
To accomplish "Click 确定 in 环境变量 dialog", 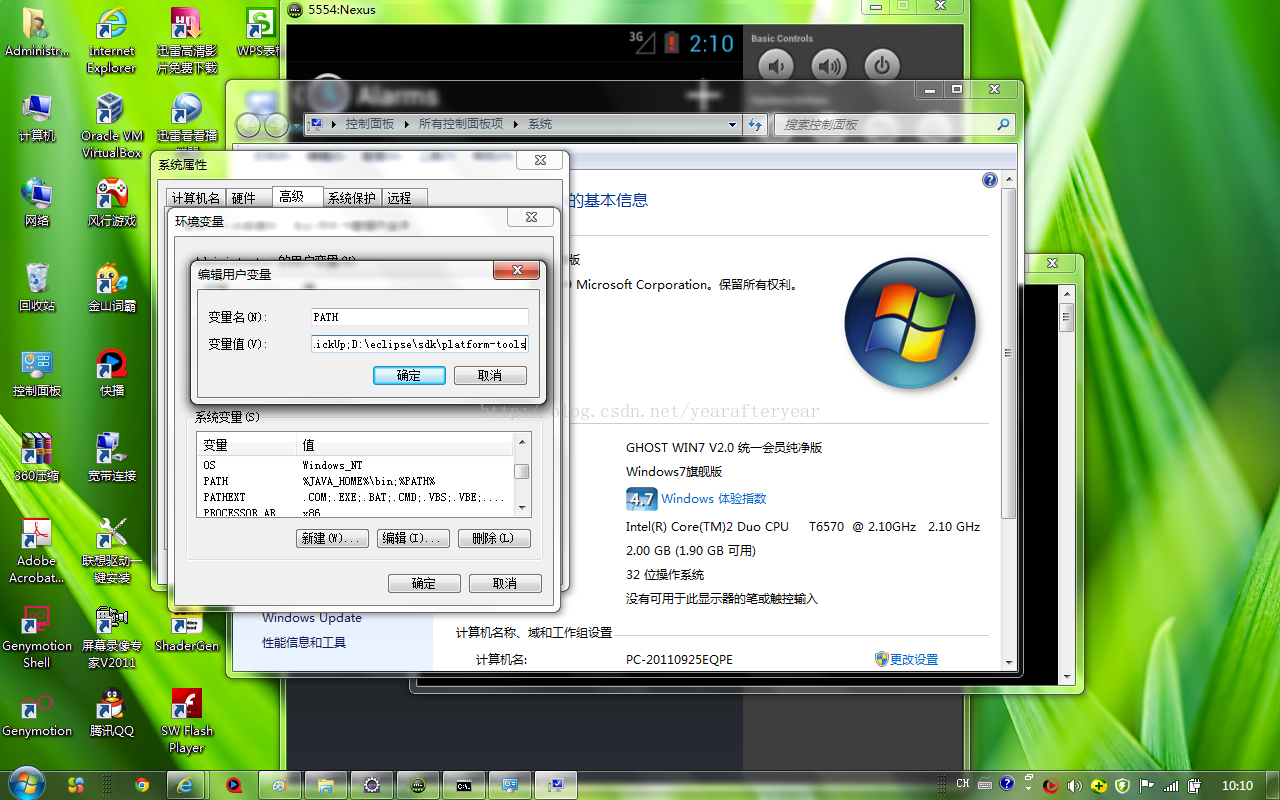I will point(424,583).
